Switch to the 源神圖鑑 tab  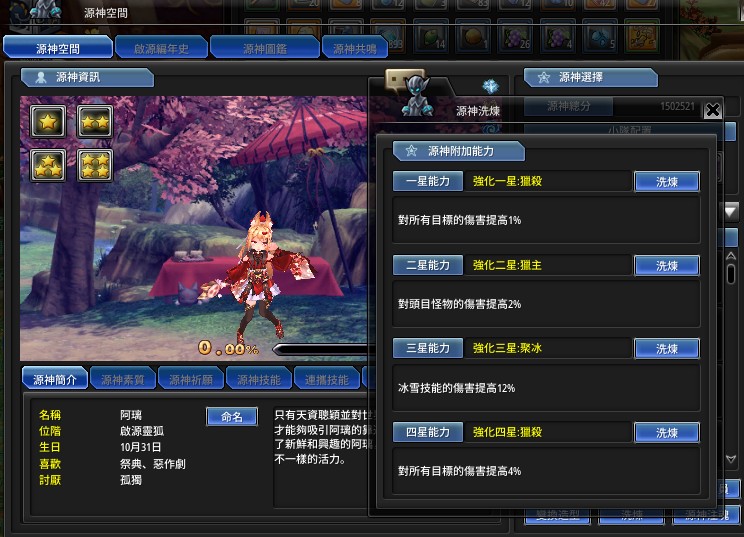click(x=265, y=48)
